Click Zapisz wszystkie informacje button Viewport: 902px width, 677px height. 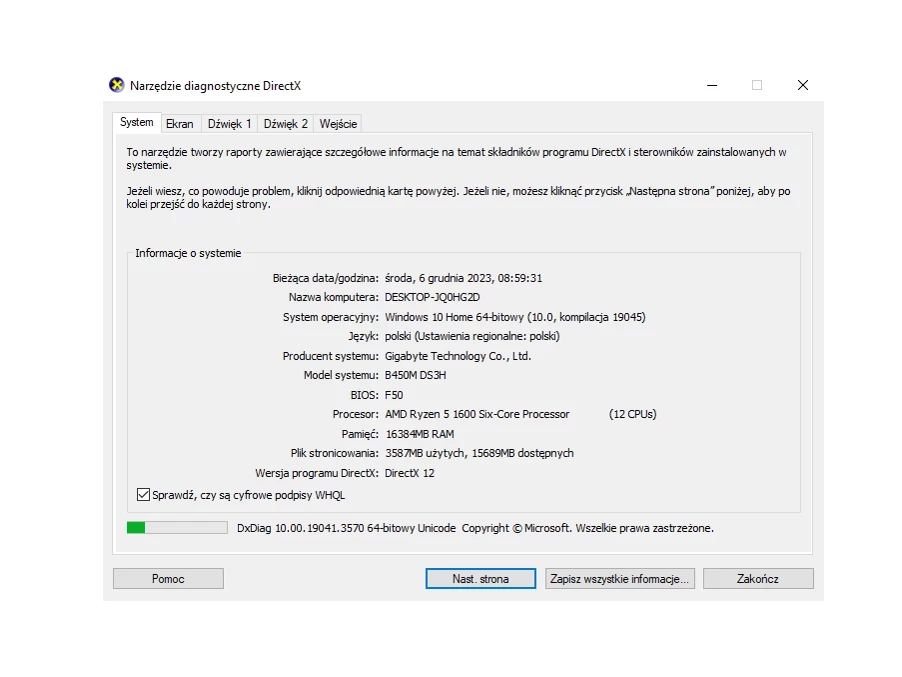620,579
